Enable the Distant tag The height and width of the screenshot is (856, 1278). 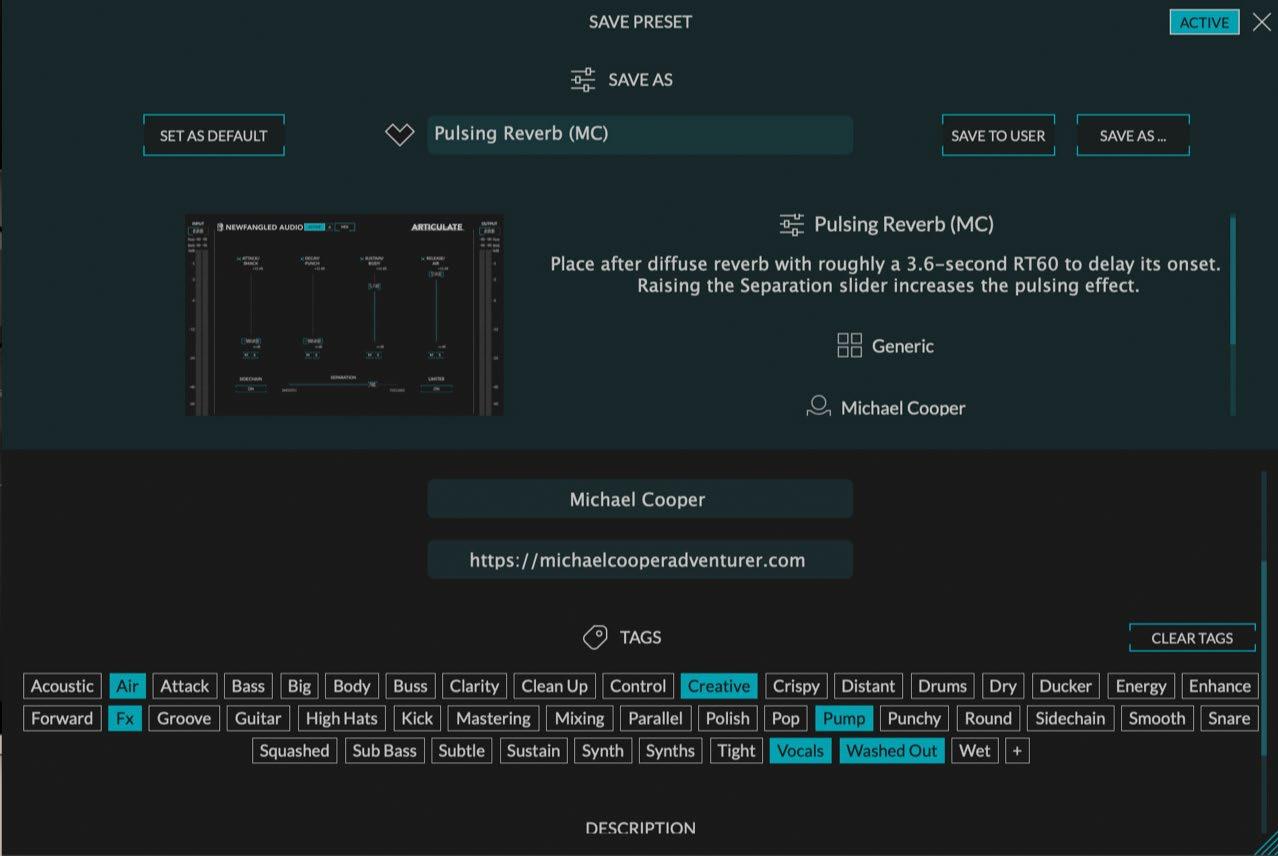click(x=868, y=686)
